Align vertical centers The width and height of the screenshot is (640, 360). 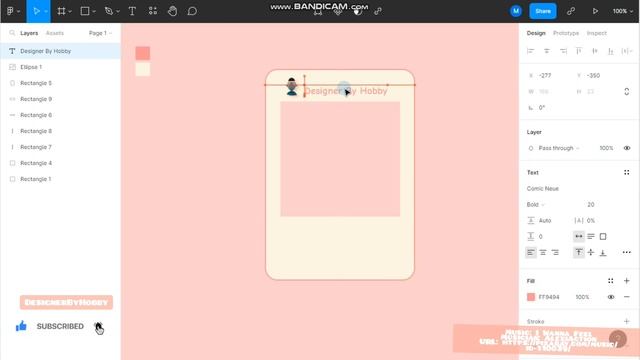(595, 51)
